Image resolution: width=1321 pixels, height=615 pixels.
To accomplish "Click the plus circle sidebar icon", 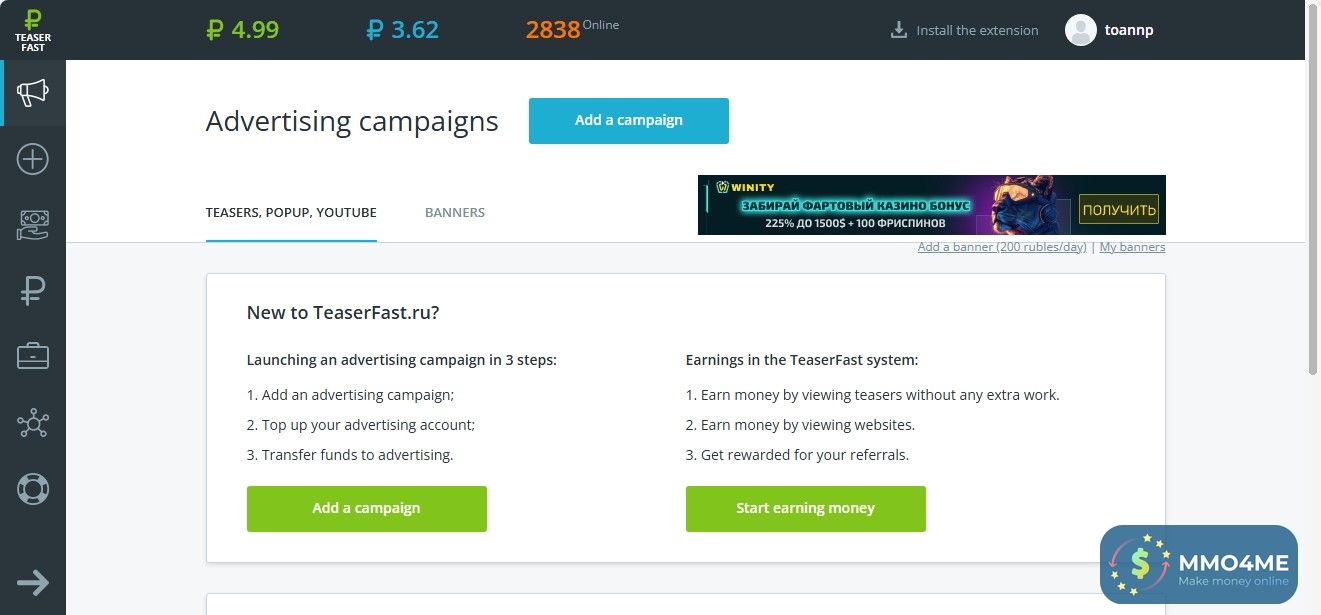I will click(33, 159).
